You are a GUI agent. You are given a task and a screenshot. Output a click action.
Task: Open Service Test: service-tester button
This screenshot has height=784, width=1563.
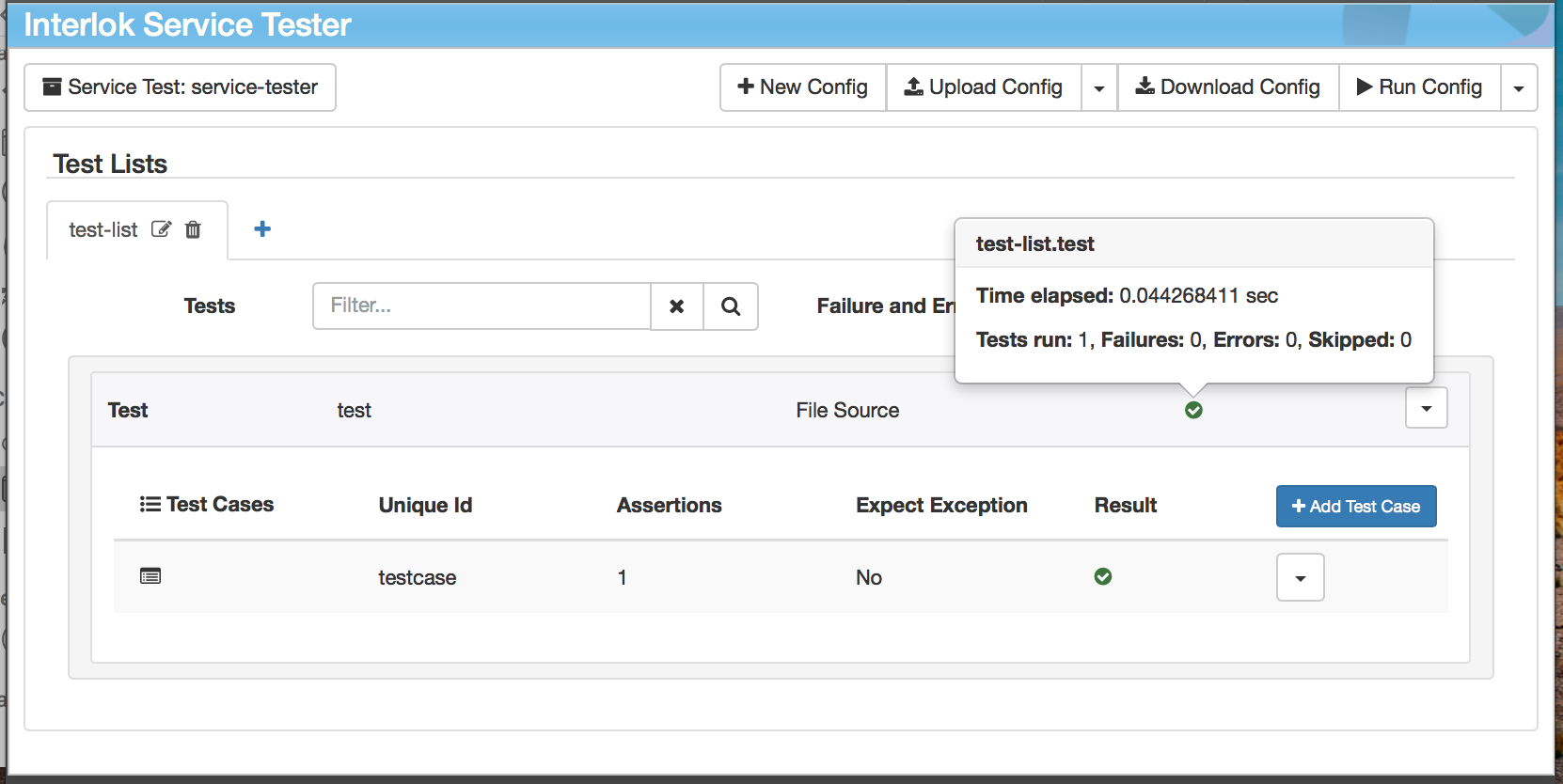coord(180,87)
